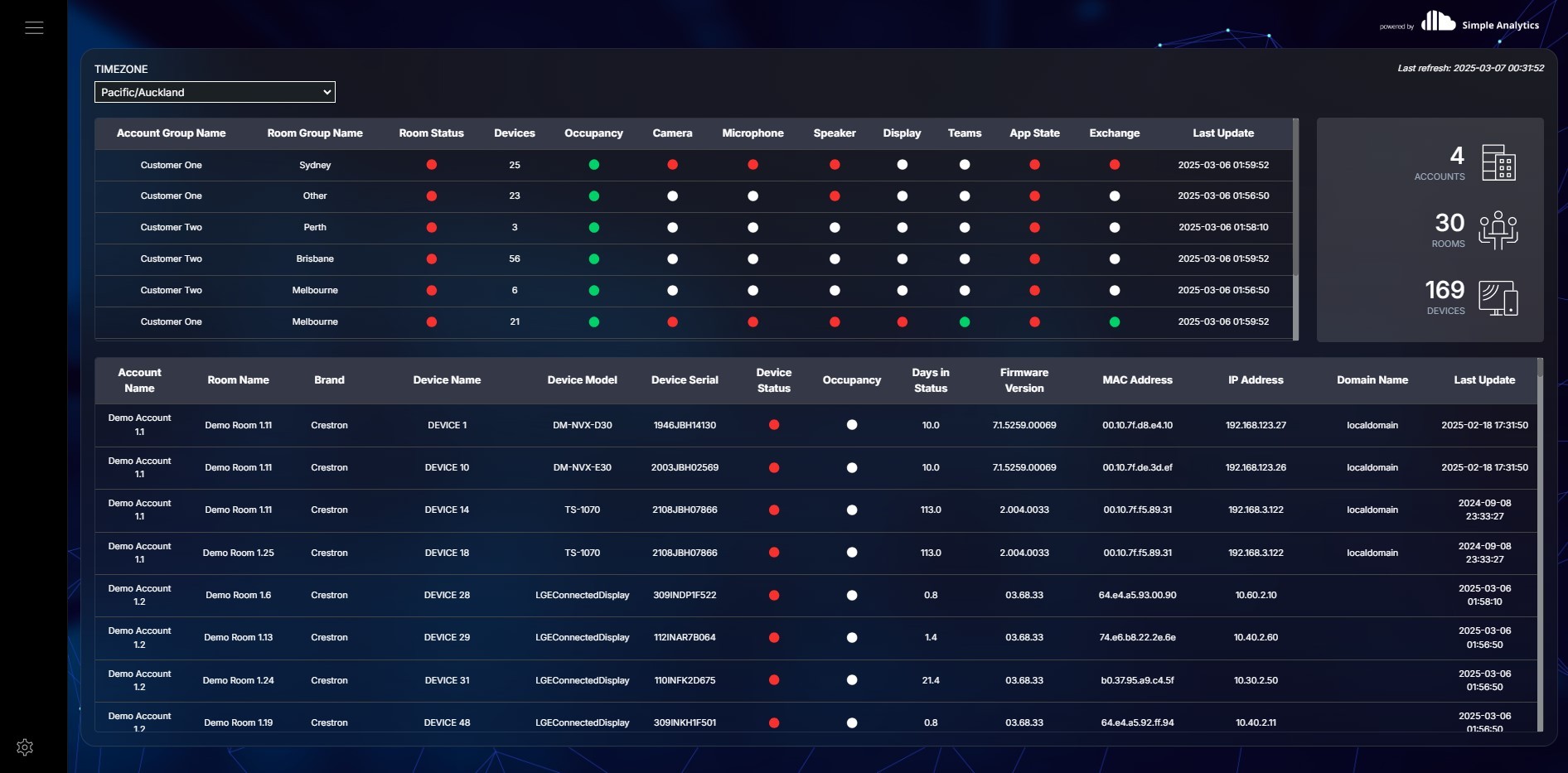Click the Devices monitor icon
The height and width of the screenshot is (773, 1568).
pyautogui.click(x=1498, y=297)
